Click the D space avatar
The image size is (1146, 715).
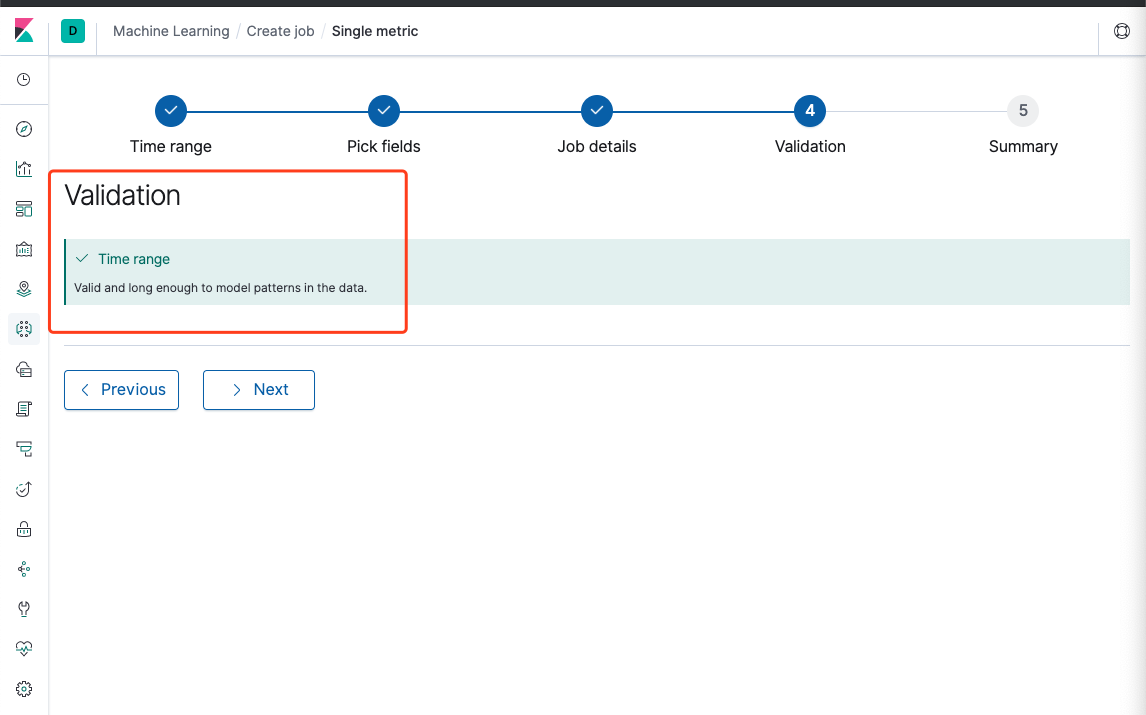click(x=72, y=31)
